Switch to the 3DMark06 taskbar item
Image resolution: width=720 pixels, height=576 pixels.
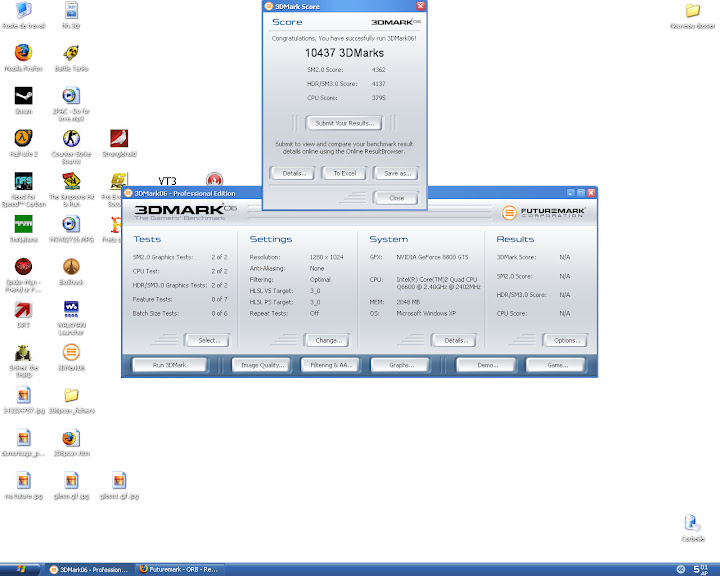[x=90, y=570]
